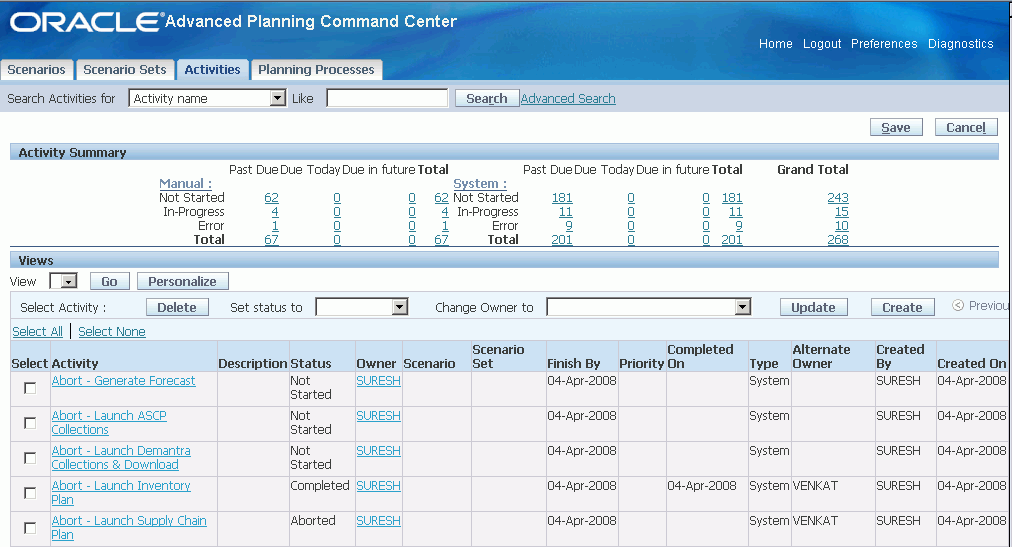Screen dimensions: 1012x547
Task: Click Manual Total past due count 67
Action: point(271,240)
